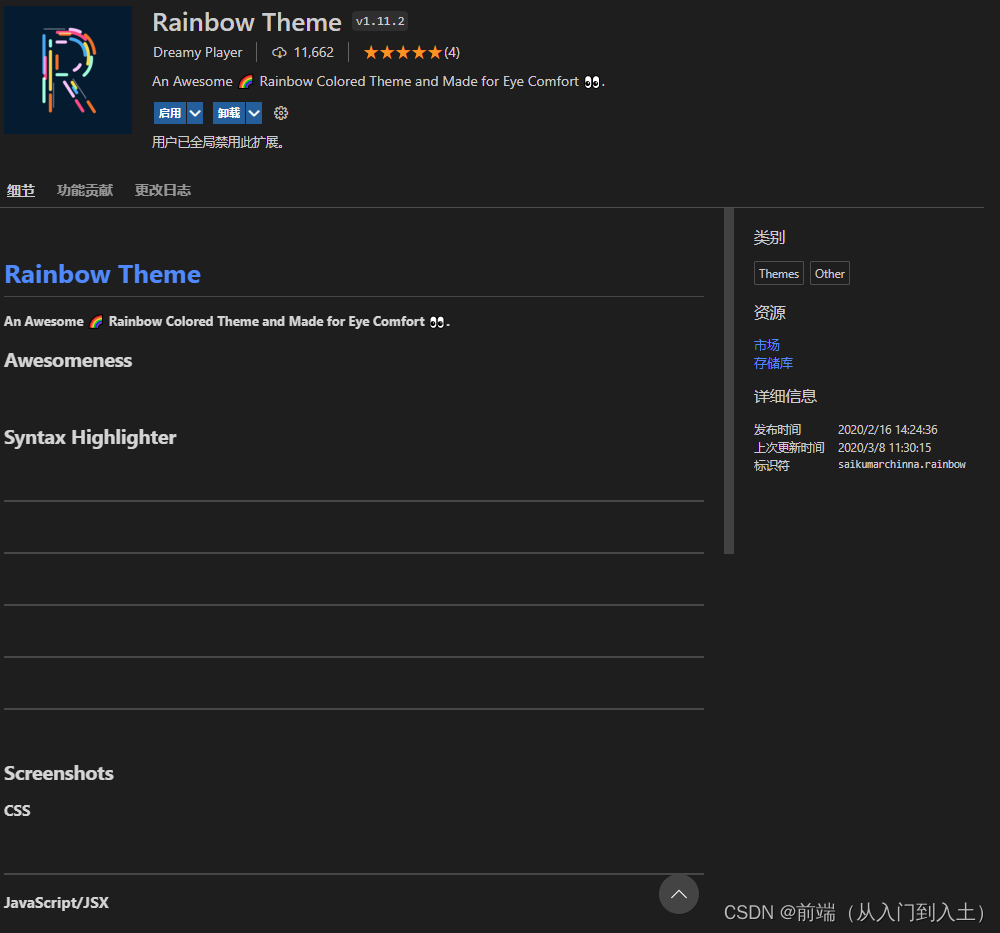Click the 资源 section heading
The height and width of the screenshot is (933, 1000).
click(x=770, y=312)
